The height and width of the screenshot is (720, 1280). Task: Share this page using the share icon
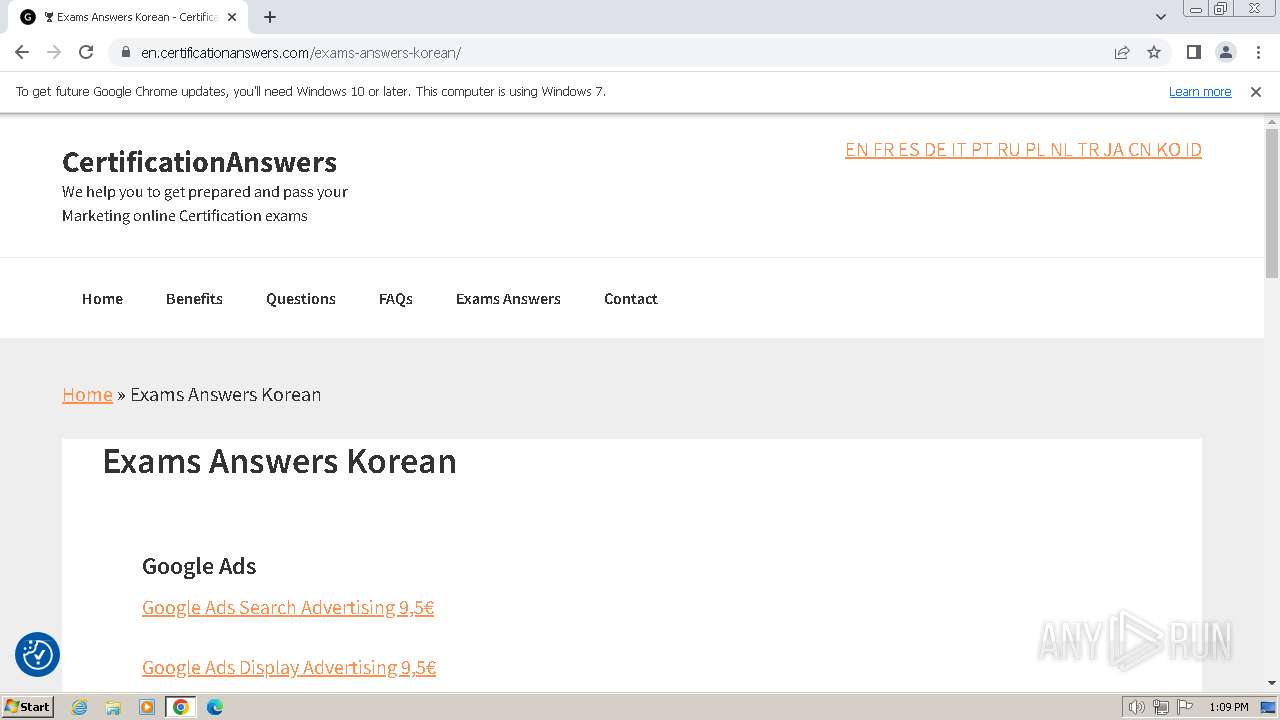1122,52
